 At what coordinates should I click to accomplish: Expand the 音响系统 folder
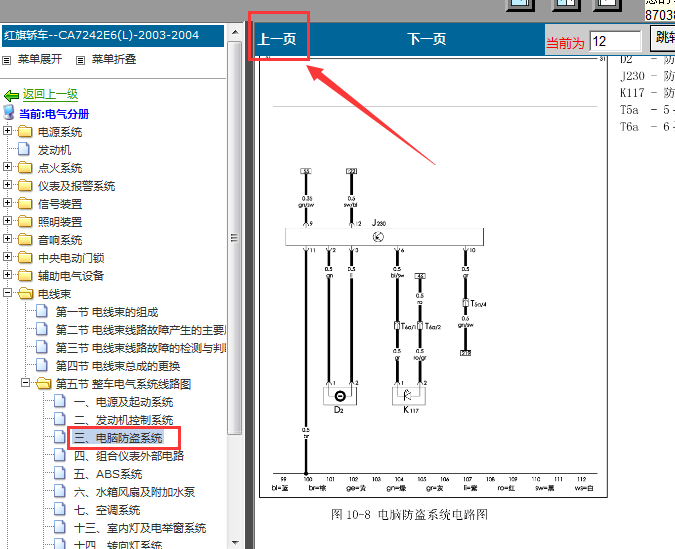[x=7, y=238]
